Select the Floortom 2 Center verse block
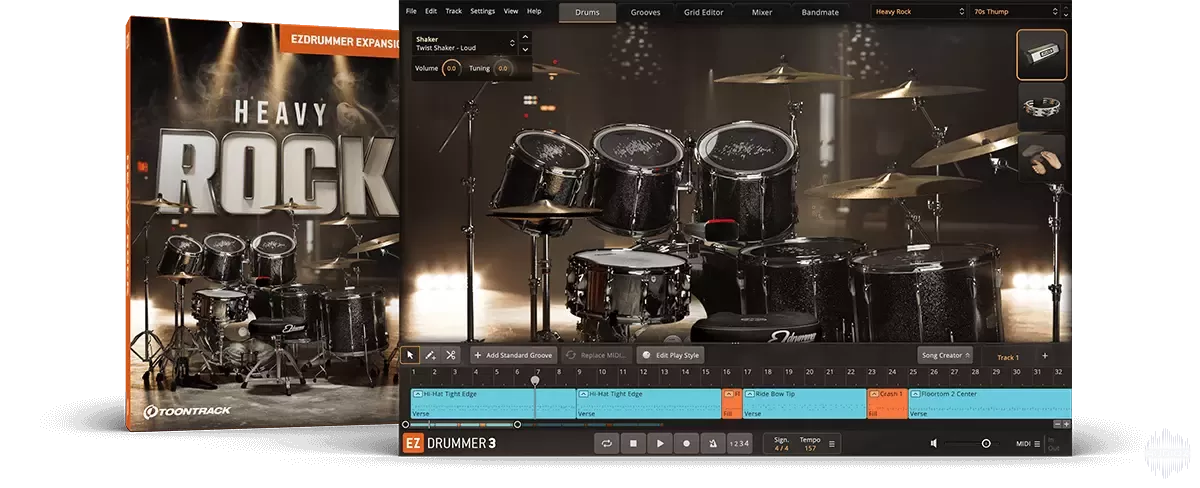Image resolution: width=1200 pixels, height=488 pixels. 989,403
